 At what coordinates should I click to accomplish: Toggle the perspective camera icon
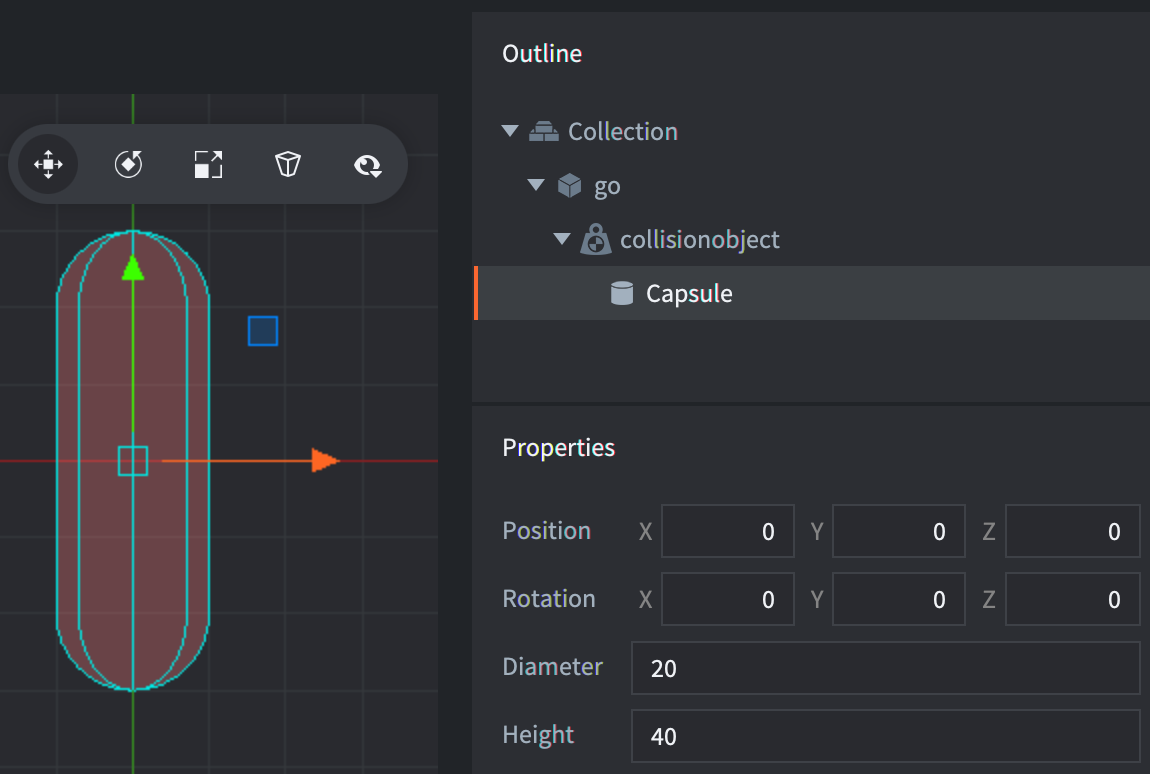[x=288, y=164]
